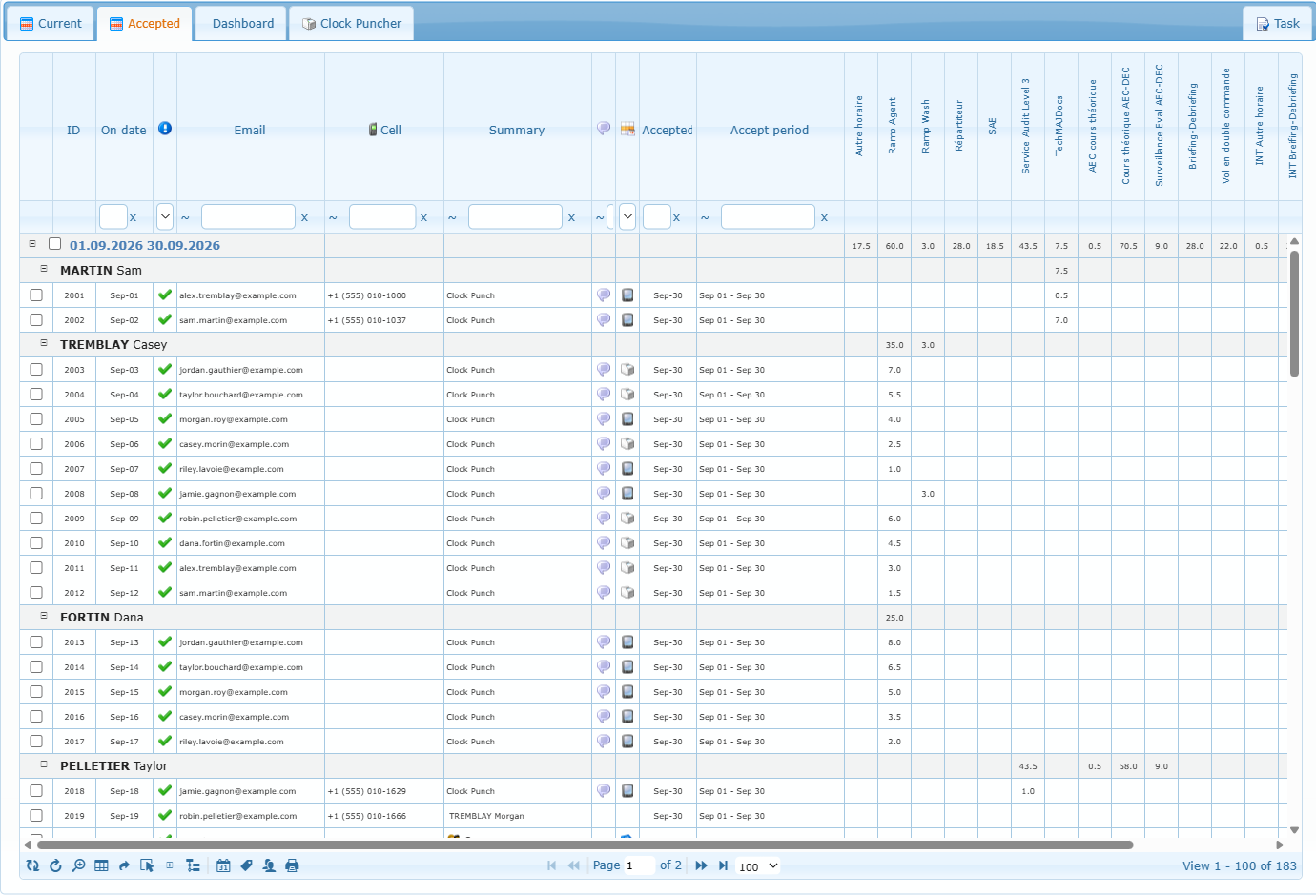
Task: Tick the checkbox for row 2005
Action: (x=36, y=419)
